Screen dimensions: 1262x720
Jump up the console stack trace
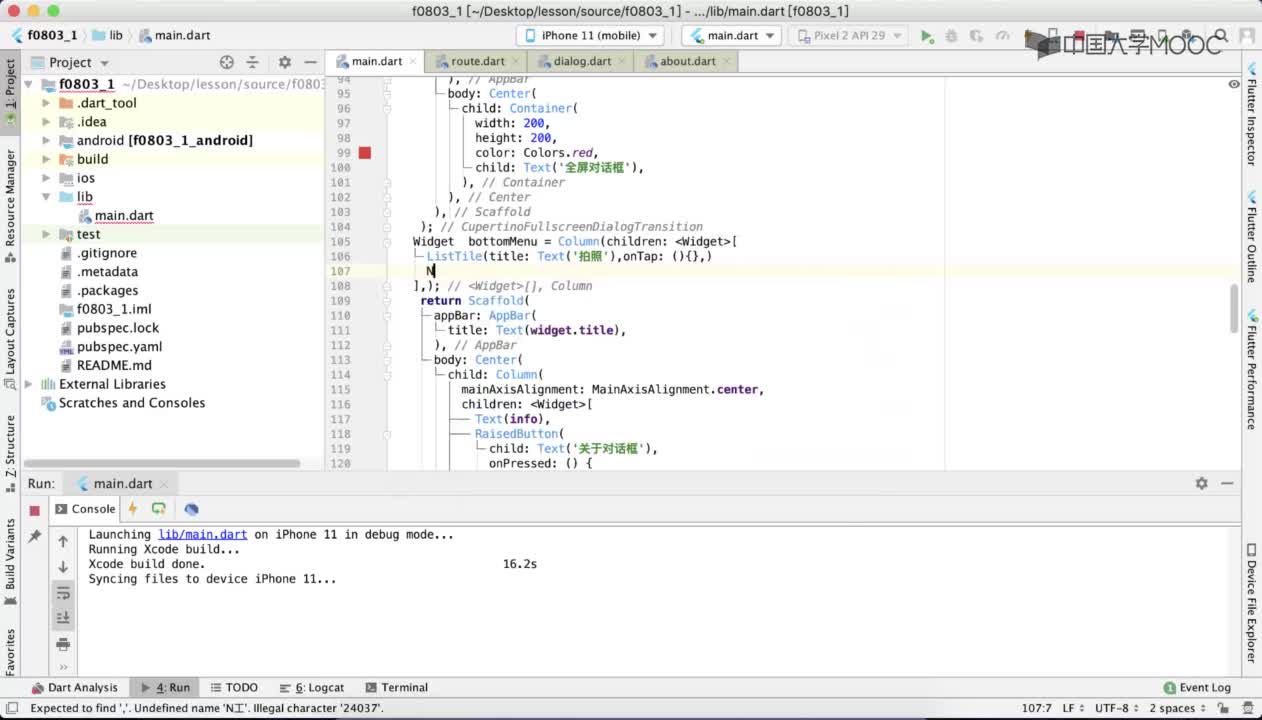pos(63,541)
